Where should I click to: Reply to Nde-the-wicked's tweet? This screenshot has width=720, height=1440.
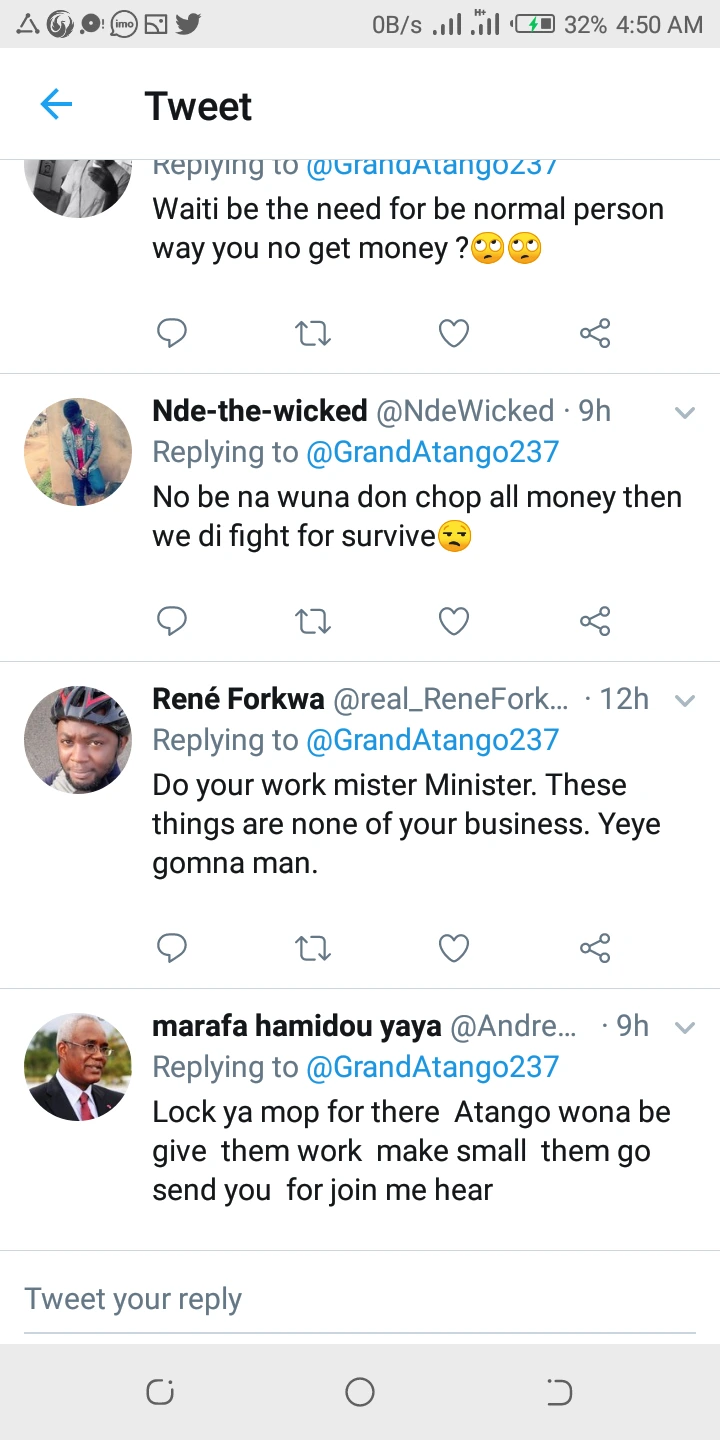click(x=172, y=621)
